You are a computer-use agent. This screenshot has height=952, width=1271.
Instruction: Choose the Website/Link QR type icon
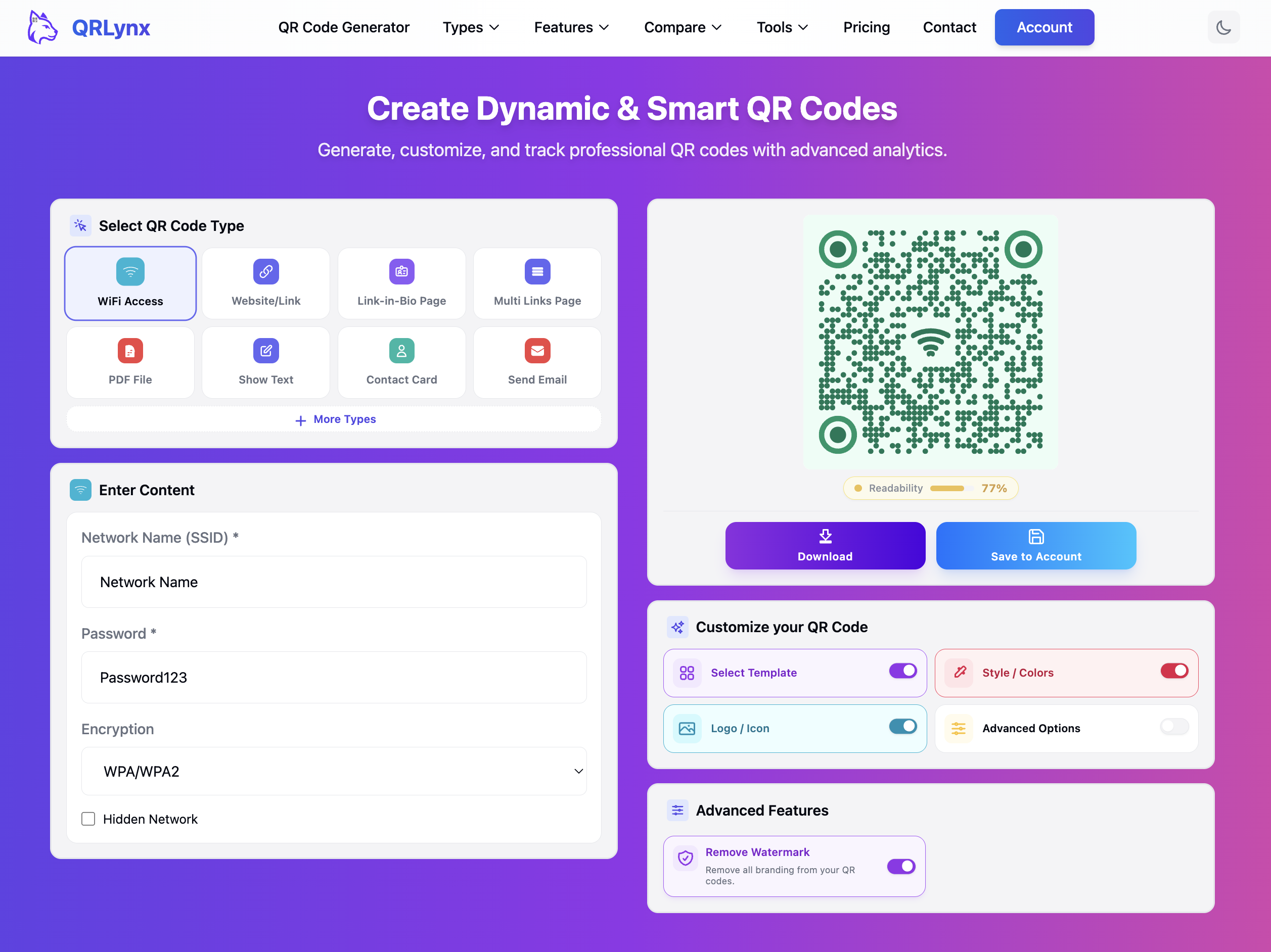(265, 271)
